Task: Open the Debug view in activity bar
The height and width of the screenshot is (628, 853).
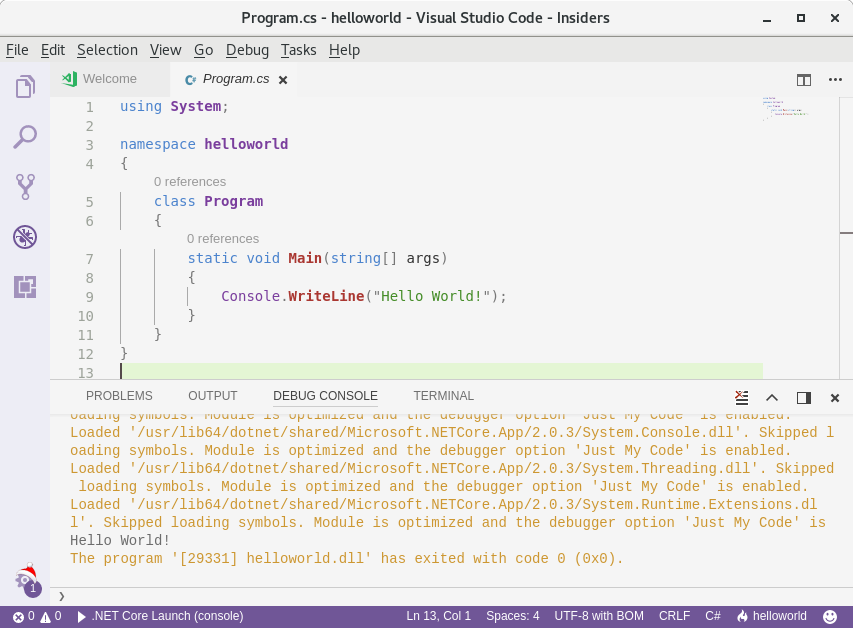Action: click(25, 237)
